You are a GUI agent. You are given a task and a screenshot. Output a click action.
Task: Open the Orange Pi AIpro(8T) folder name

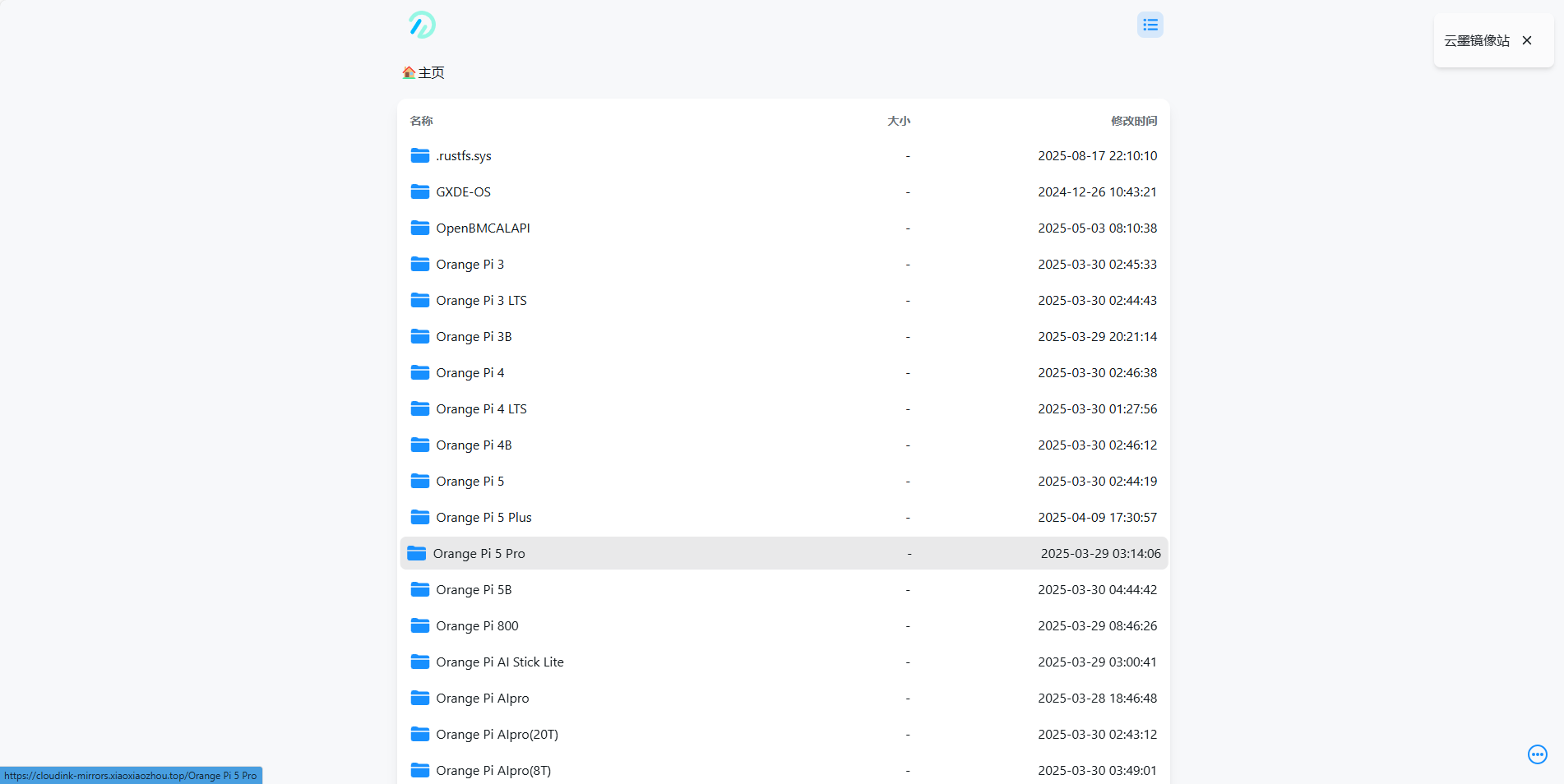pyautogui.click(x=493, y=771)
